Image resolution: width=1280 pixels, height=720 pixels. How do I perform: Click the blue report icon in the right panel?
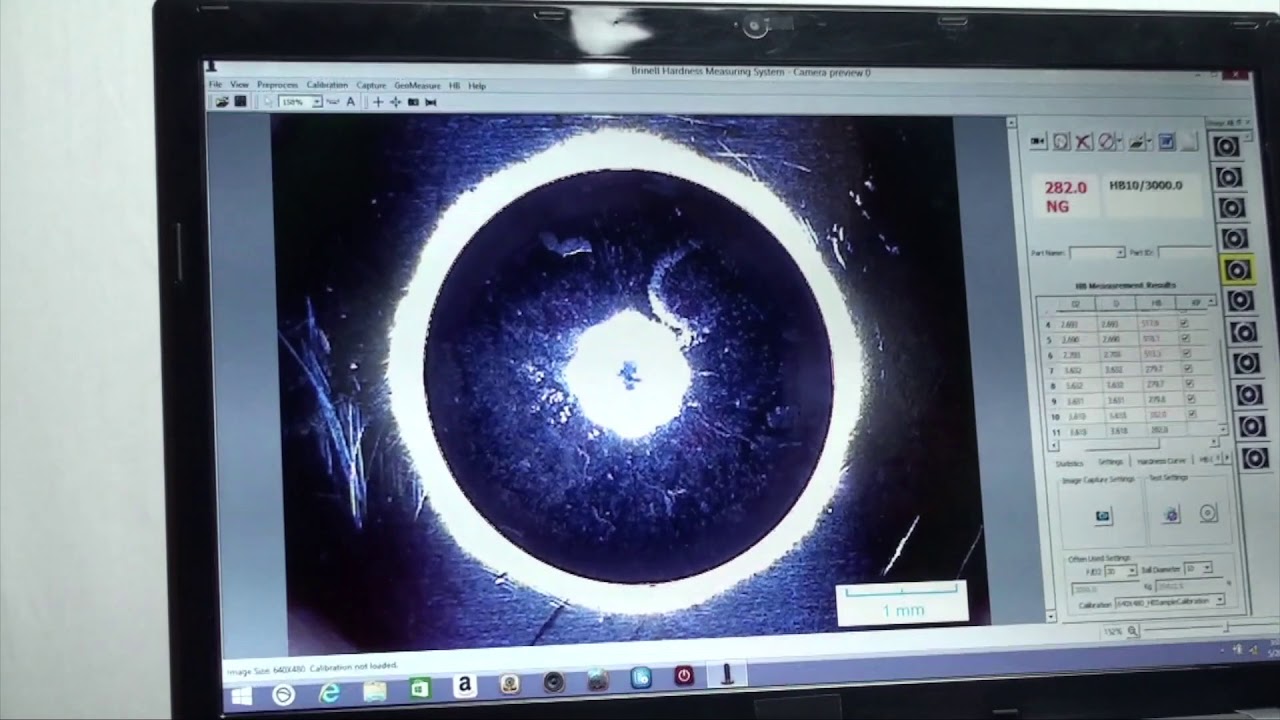click(1166, 143)
